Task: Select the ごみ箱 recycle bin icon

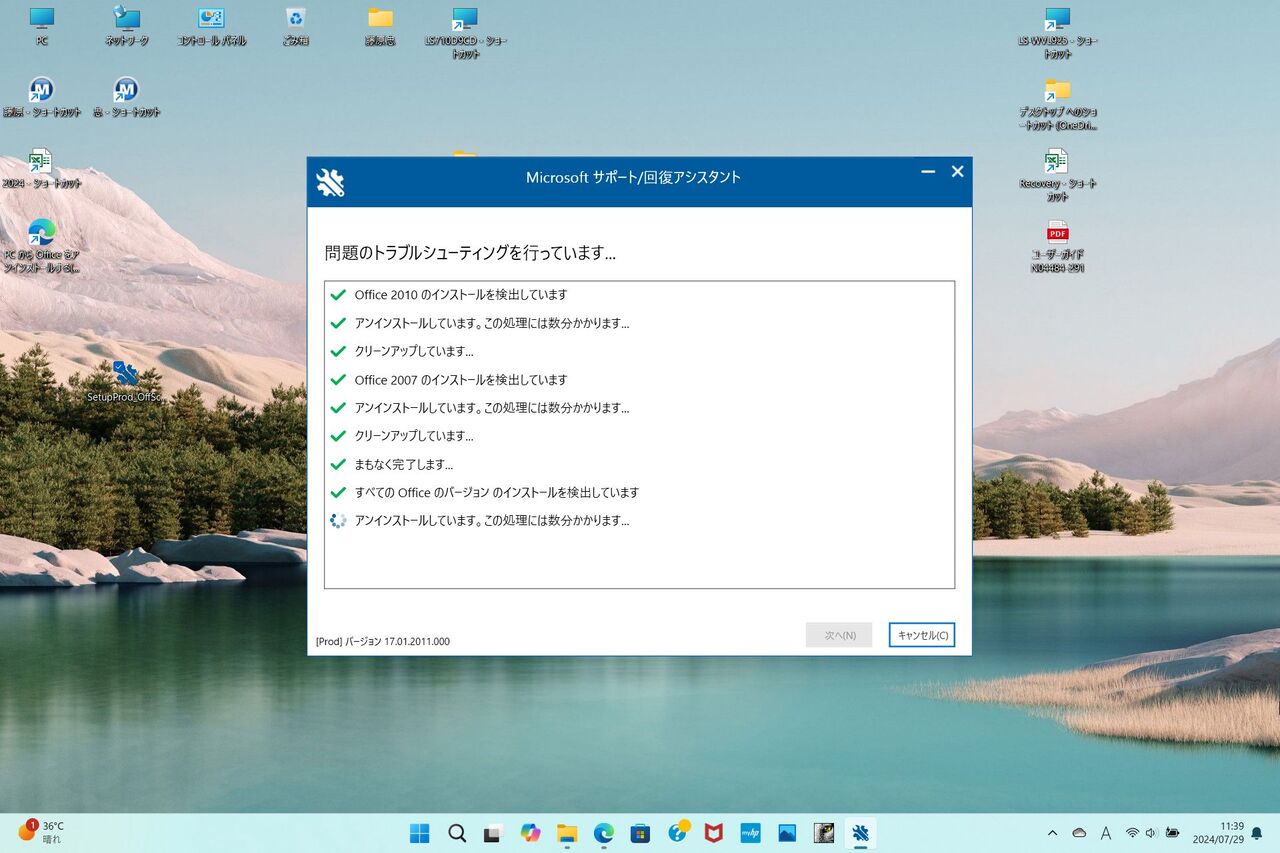Action: click(295, 27)
